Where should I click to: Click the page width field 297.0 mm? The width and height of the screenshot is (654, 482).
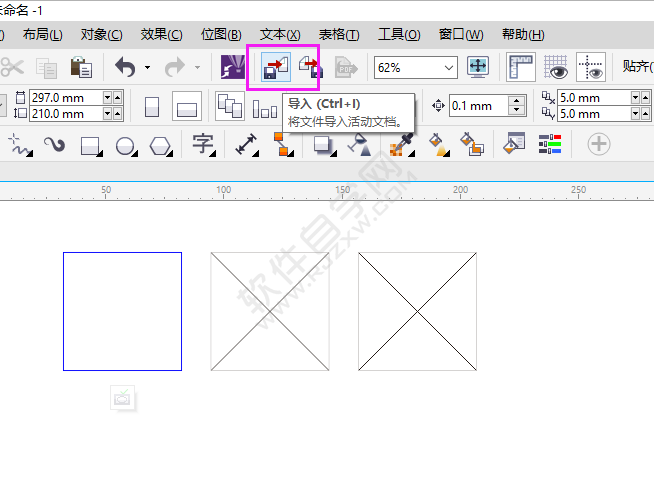66,98
